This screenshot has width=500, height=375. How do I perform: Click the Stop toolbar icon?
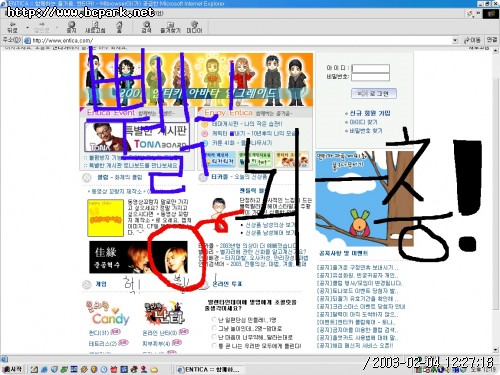click(x=71, y=27)
